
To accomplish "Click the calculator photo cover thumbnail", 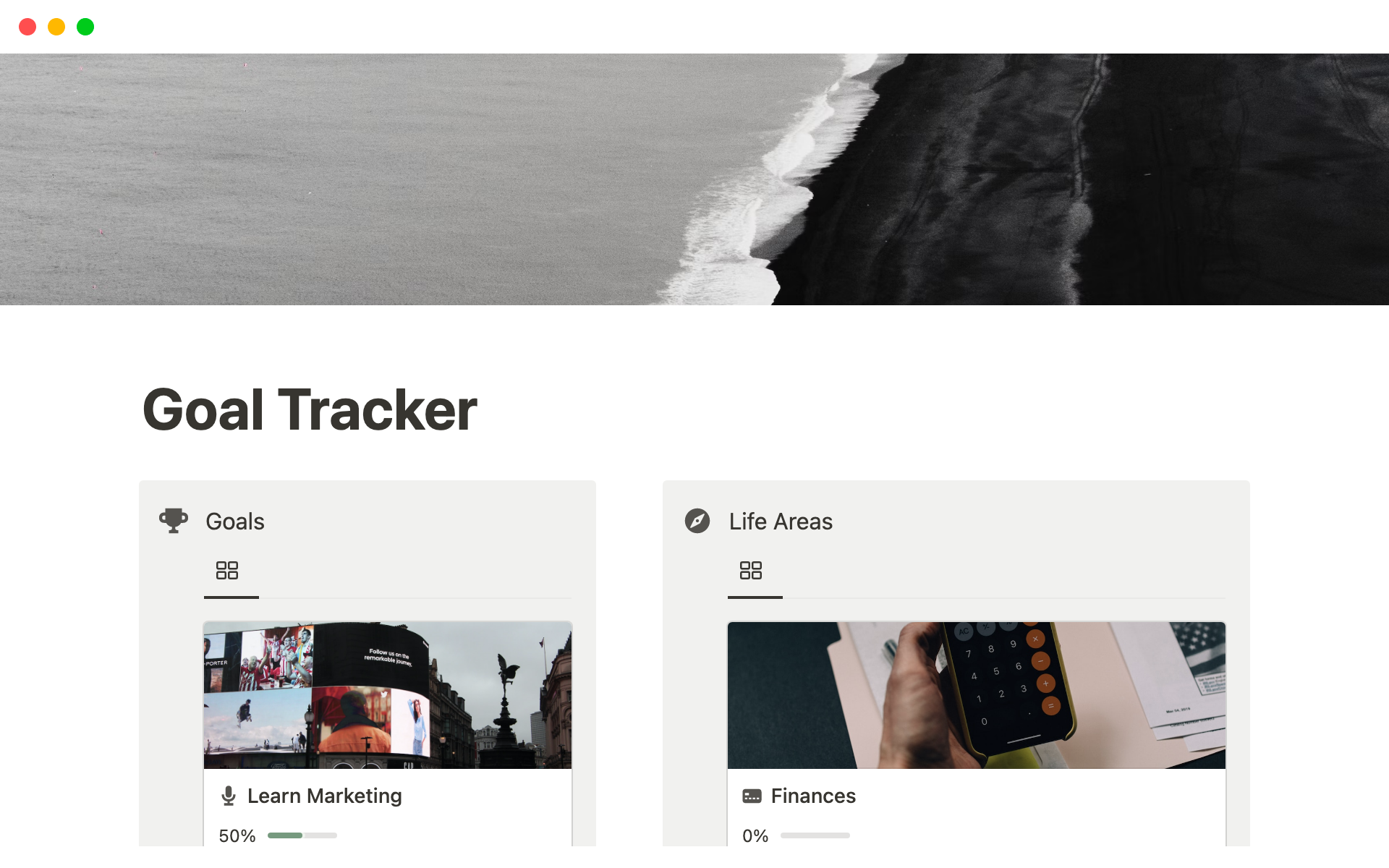I will pos(977,695).
